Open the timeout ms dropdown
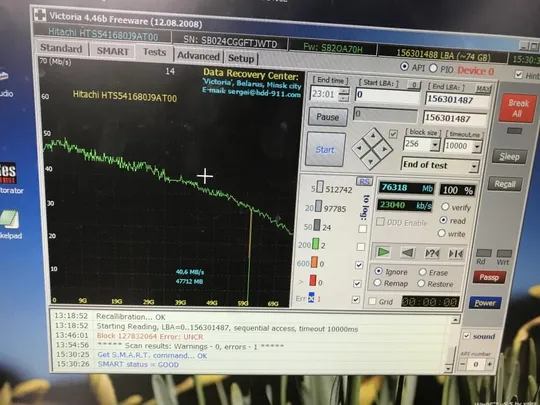 click(477, 147)
